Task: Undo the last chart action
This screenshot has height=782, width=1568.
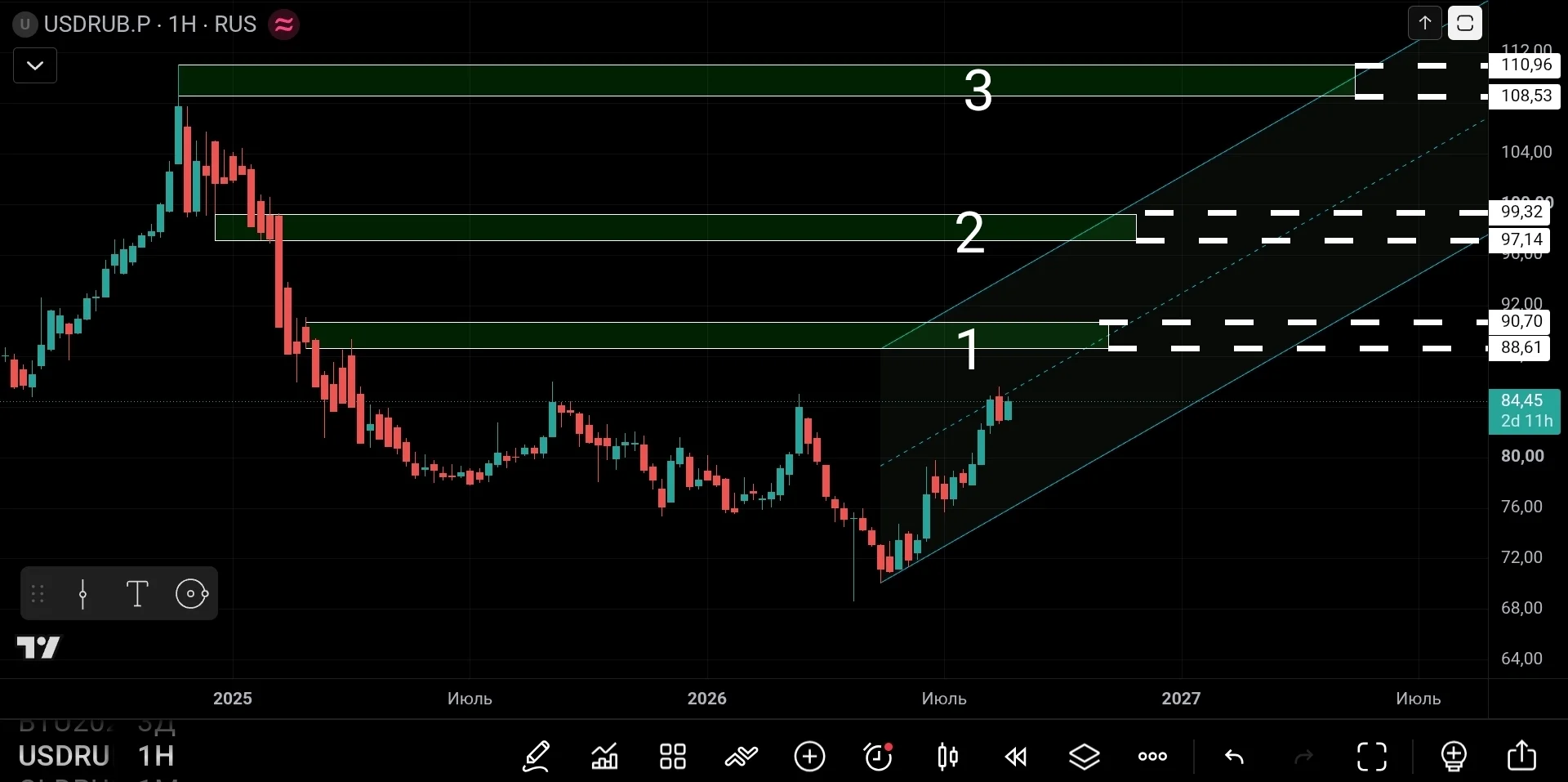Action: click(1234, 757)
